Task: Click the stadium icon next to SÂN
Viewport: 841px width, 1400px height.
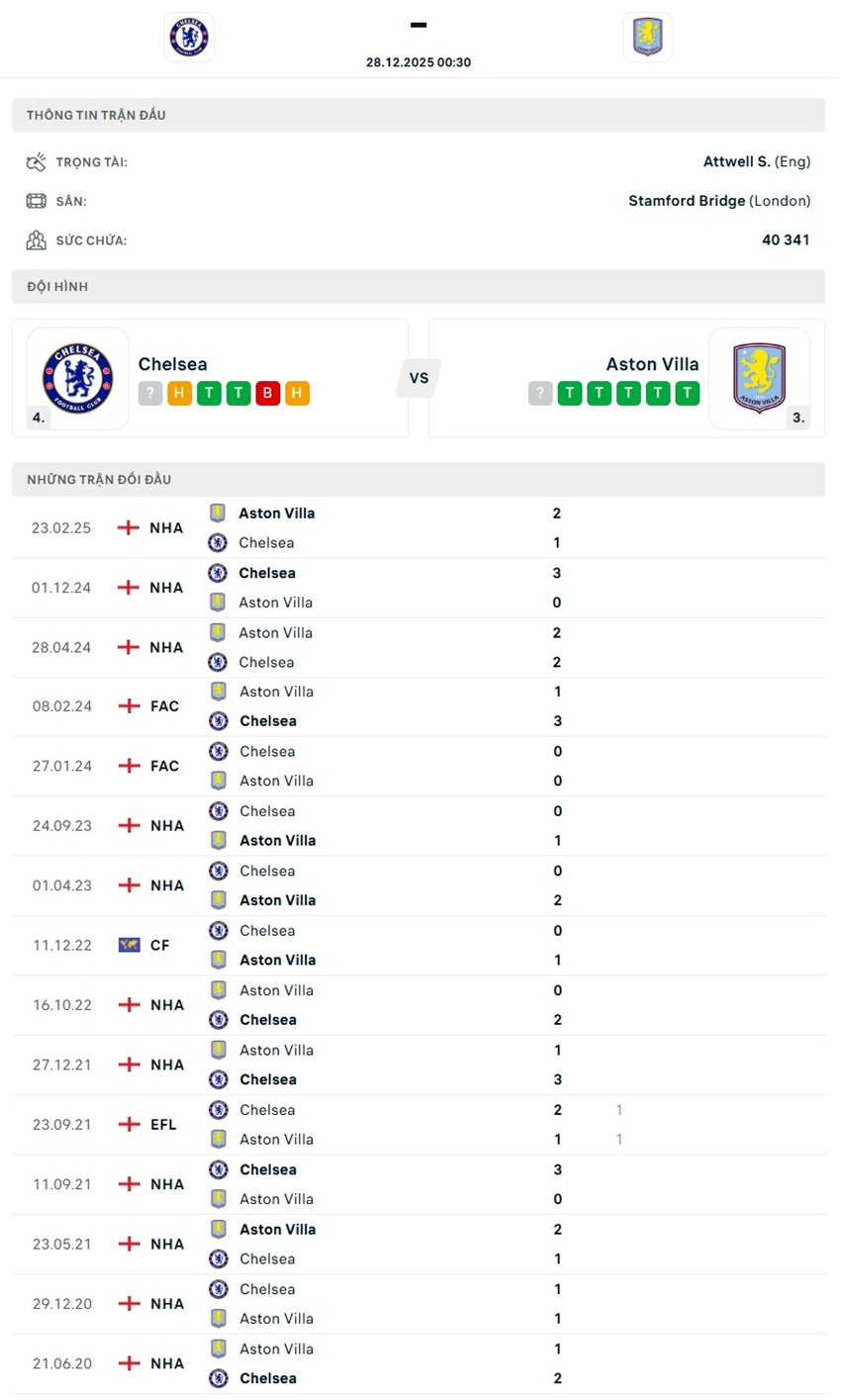Action: tap(37, 200)
